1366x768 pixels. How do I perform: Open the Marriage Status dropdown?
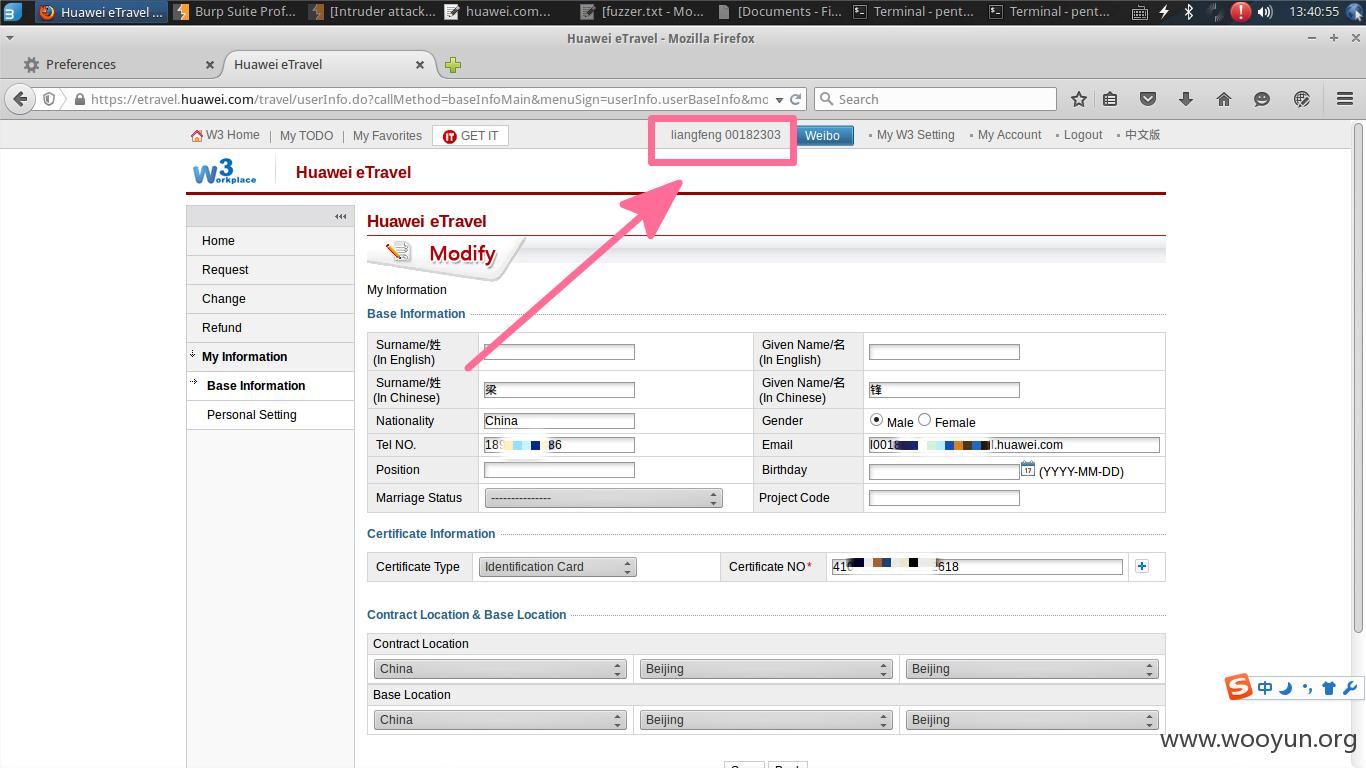pos(603,498)
